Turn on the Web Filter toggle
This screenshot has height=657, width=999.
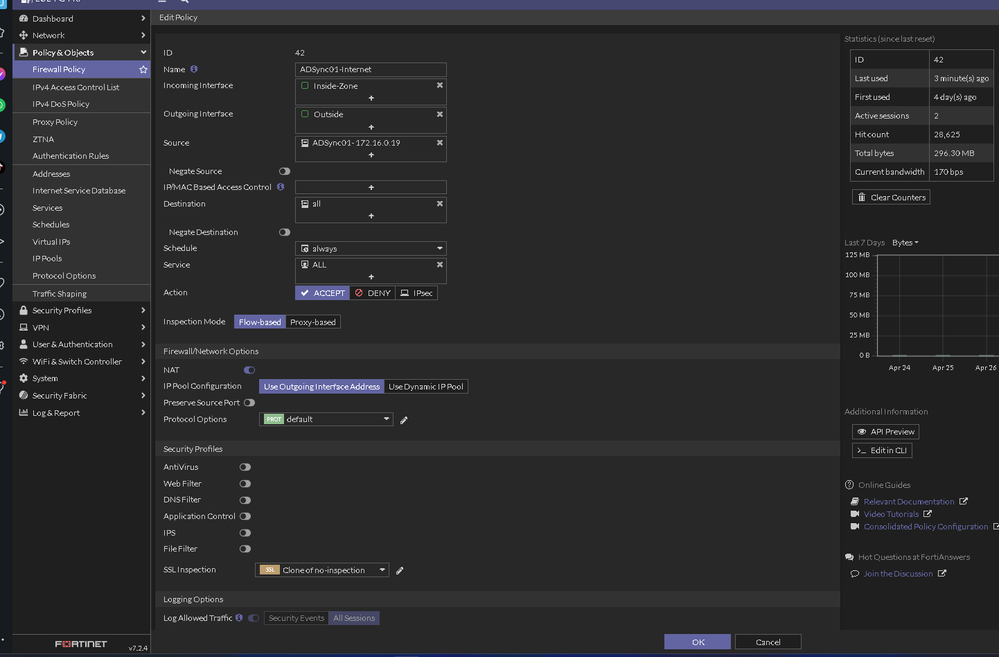pyautogui.click(x=245, y=484)
